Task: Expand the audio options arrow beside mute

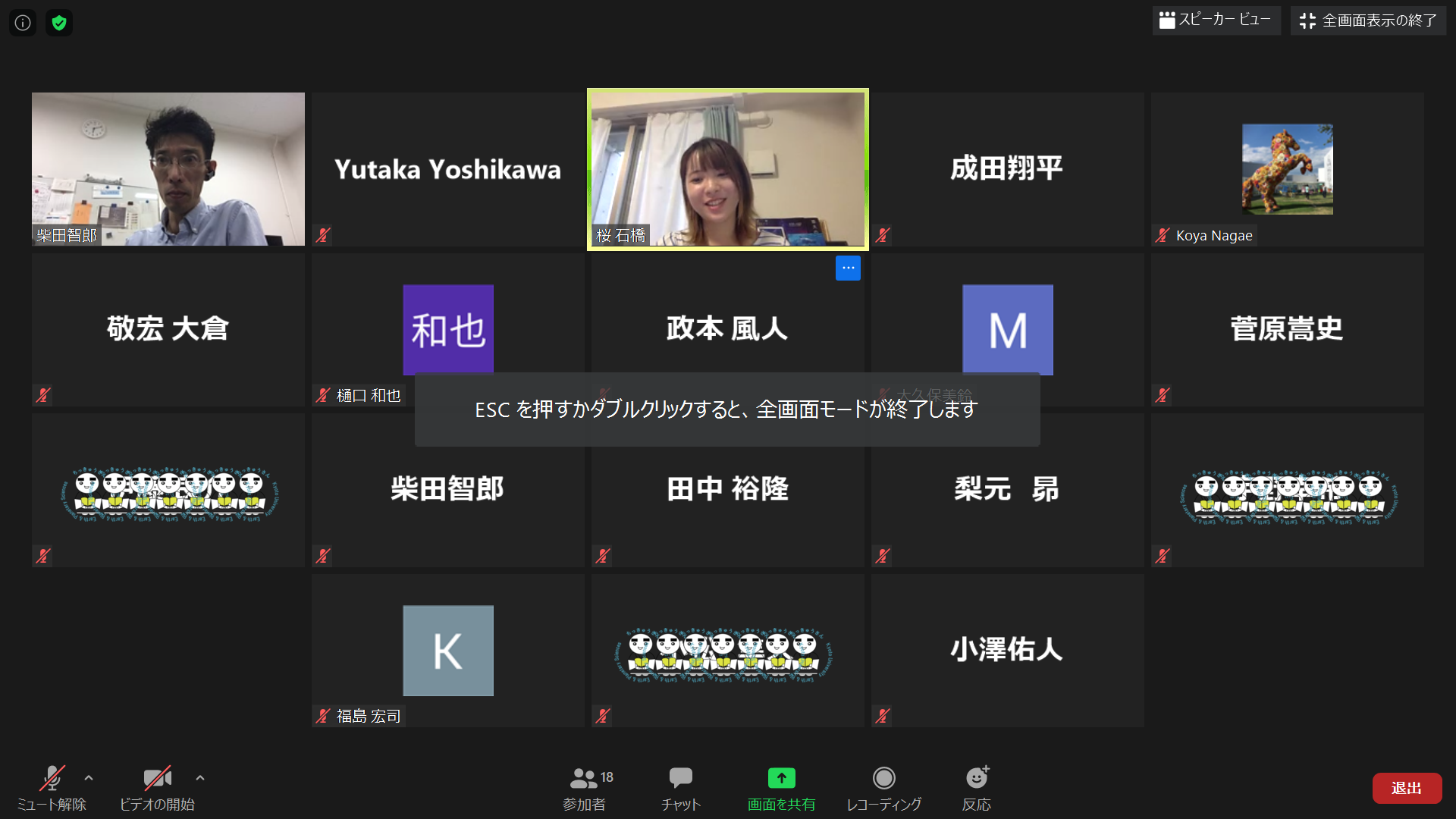Action: (89, 778)
